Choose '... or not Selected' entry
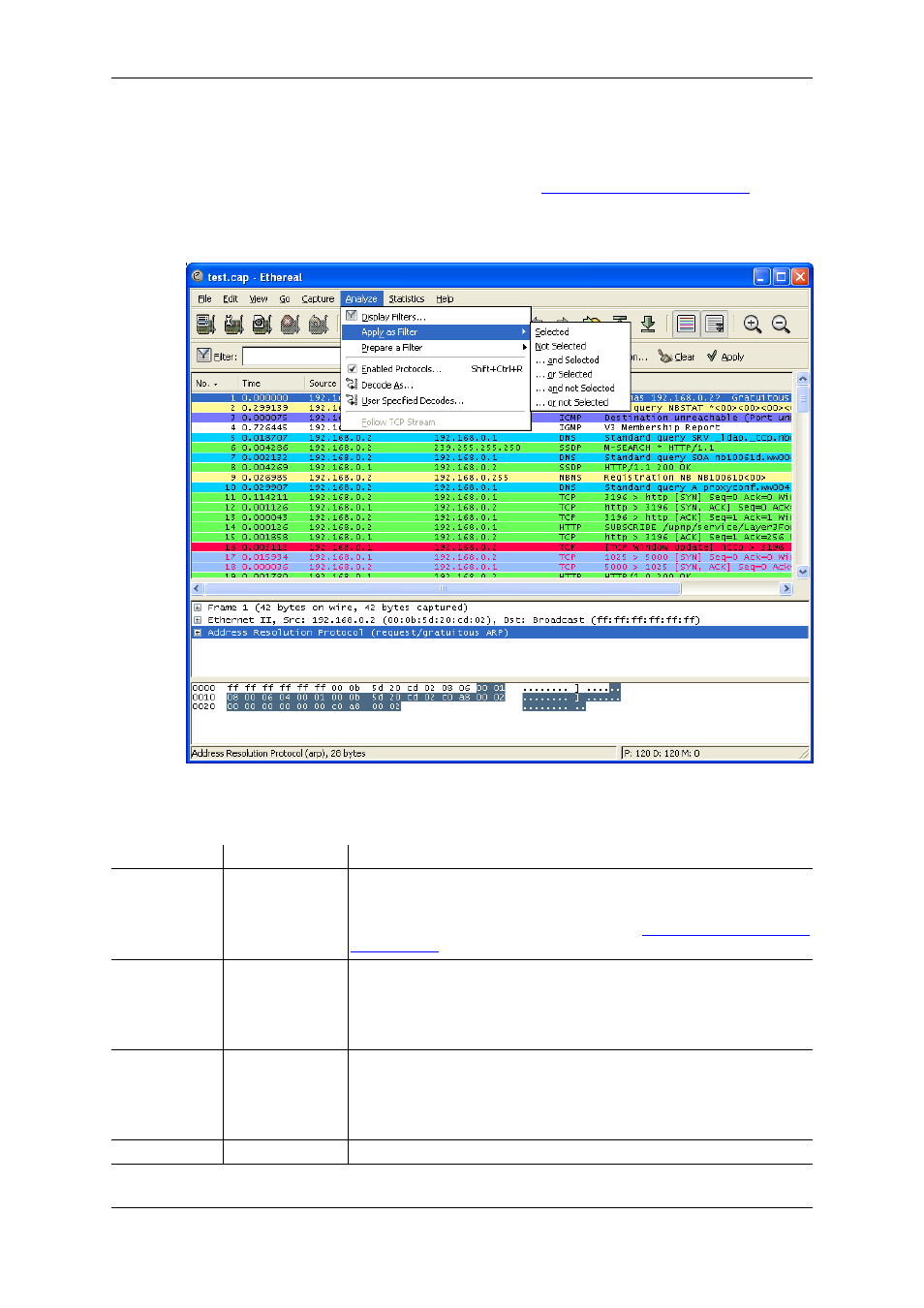The height and width of the screenshot is (1308, 924). point(581,402)
